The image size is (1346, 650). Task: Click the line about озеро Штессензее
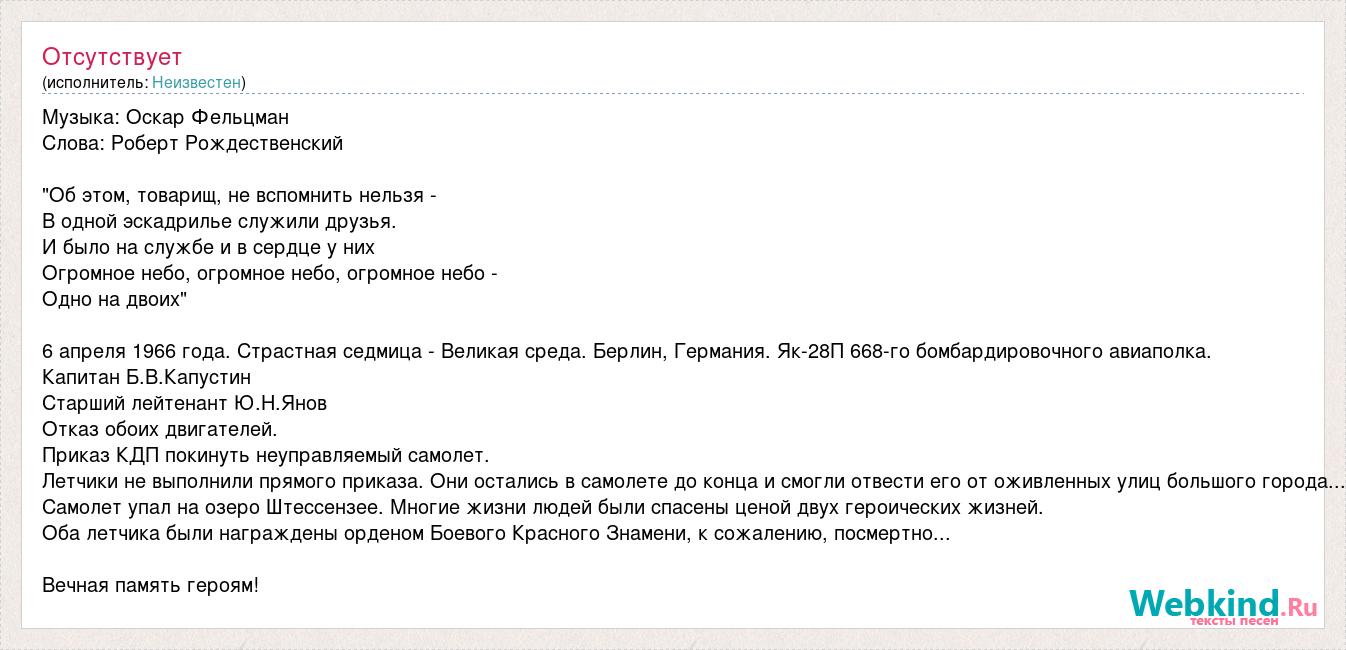543,507
